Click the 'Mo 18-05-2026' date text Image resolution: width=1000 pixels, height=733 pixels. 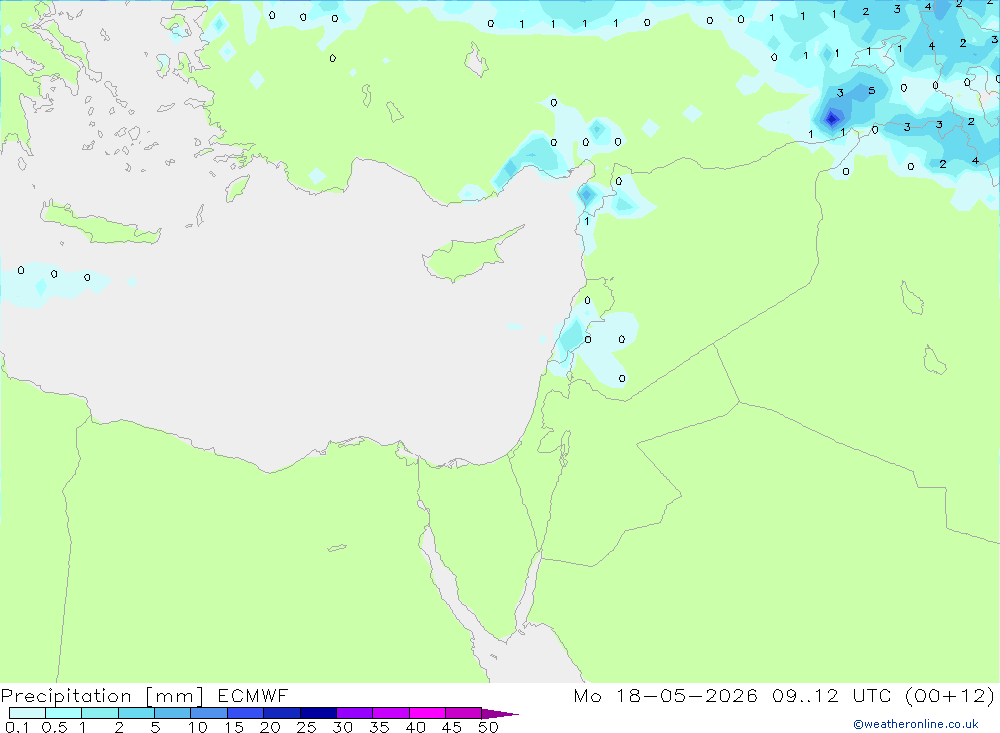coord(665,696)
